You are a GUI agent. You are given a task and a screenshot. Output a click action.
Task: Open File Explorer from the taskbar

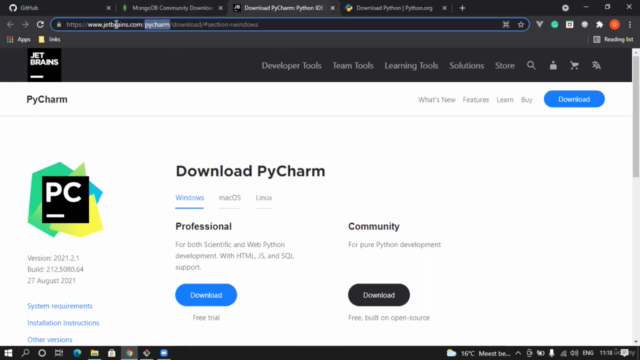point(95,353)
